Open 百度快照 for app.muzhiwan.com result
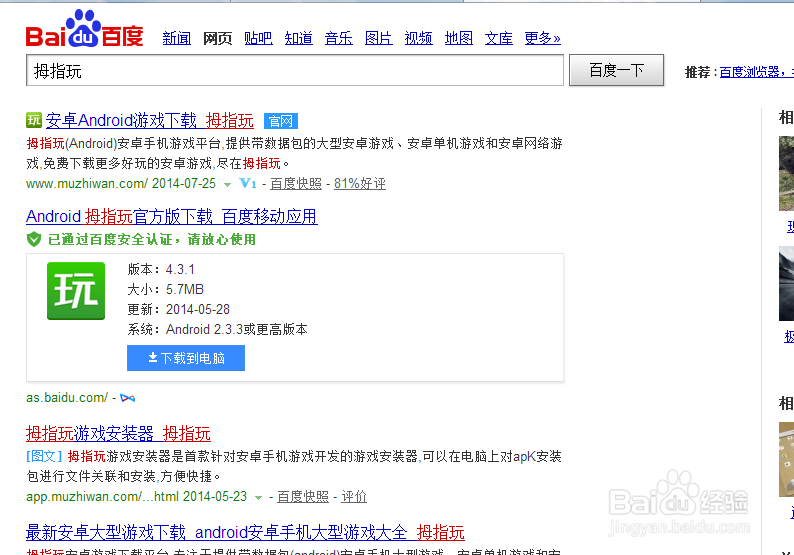 click(x=303, y=496)
